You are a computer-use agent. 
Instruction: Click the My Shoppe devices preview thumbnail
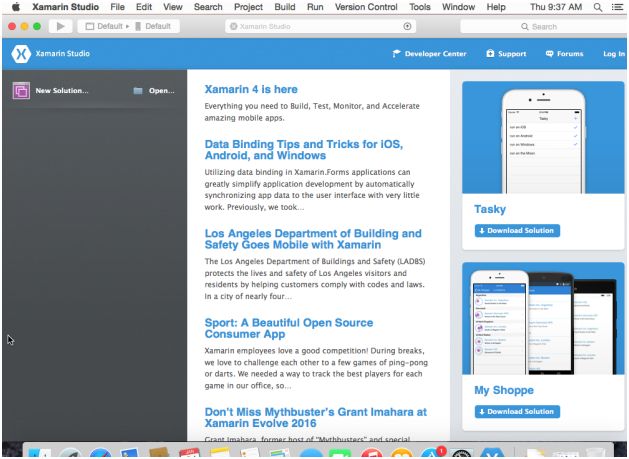tap(543, 319)
